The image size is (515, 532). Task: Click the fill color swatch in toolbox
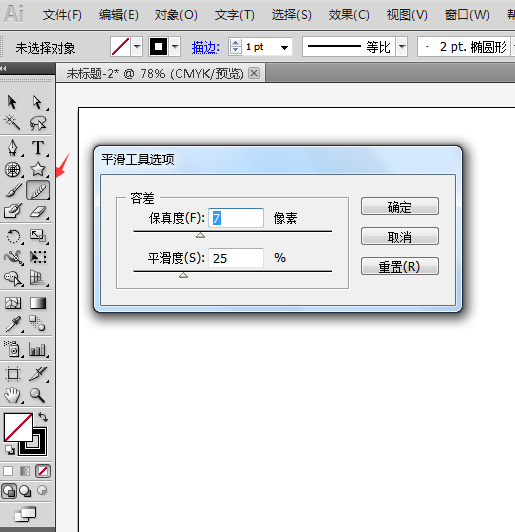(18, 427)
